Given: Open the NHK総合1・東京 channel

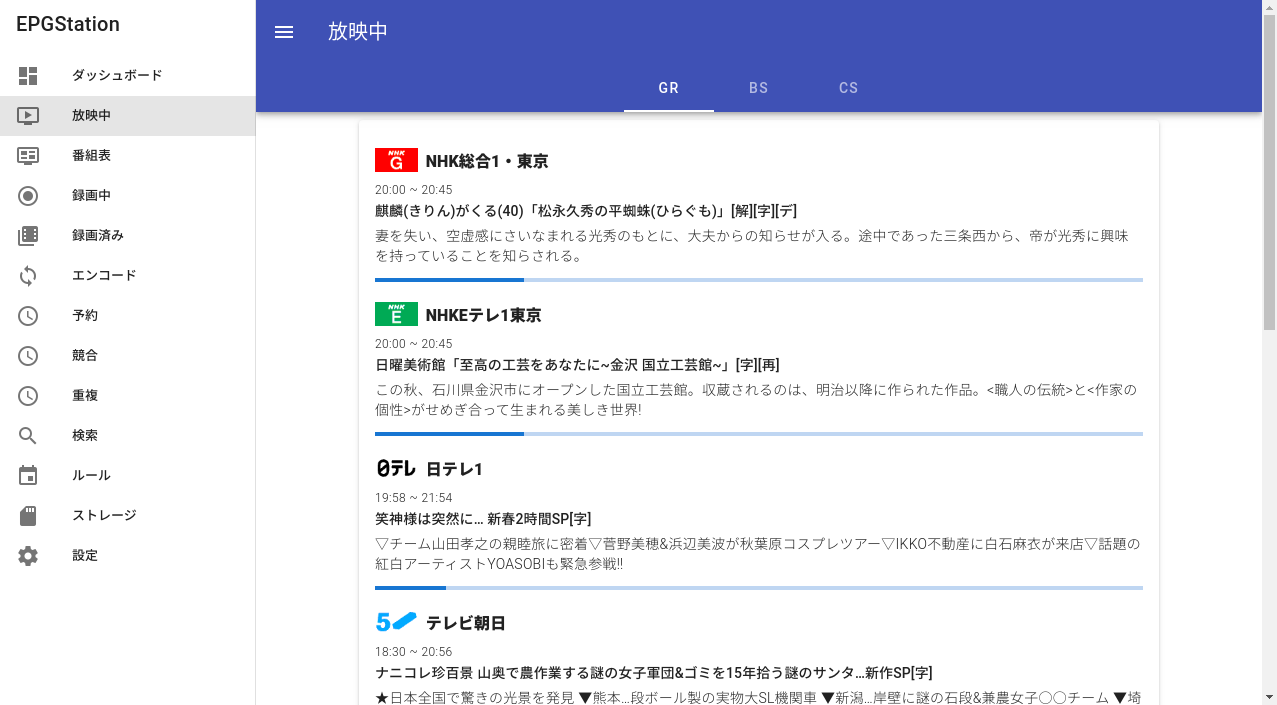Looking at the screenshot, I should (486, 161).
